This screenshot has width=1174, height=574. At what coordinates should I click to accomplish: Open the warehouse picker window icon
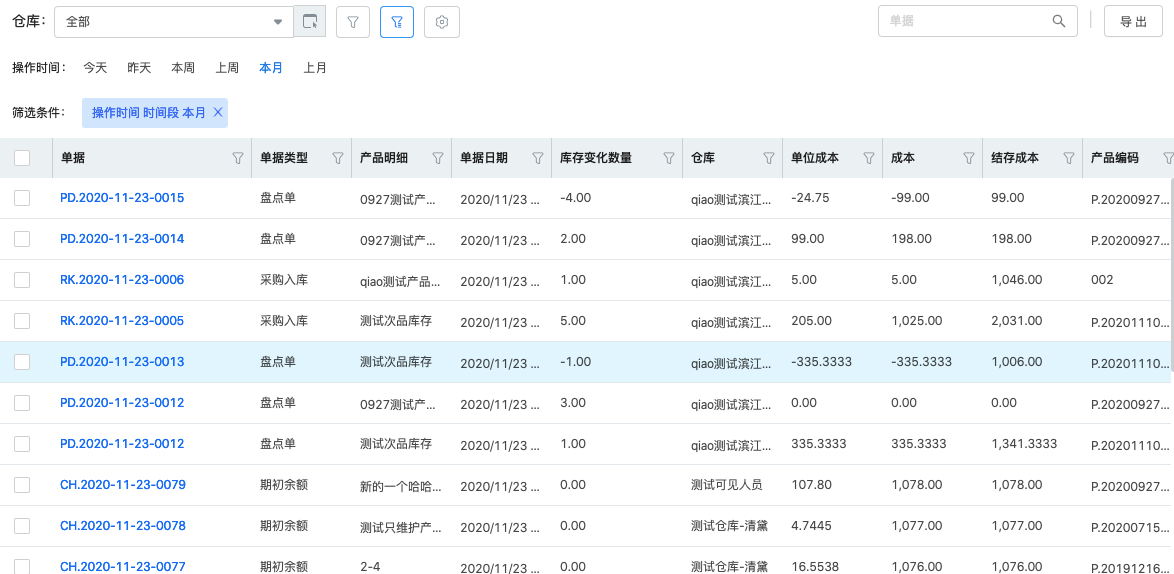(310, 22)
